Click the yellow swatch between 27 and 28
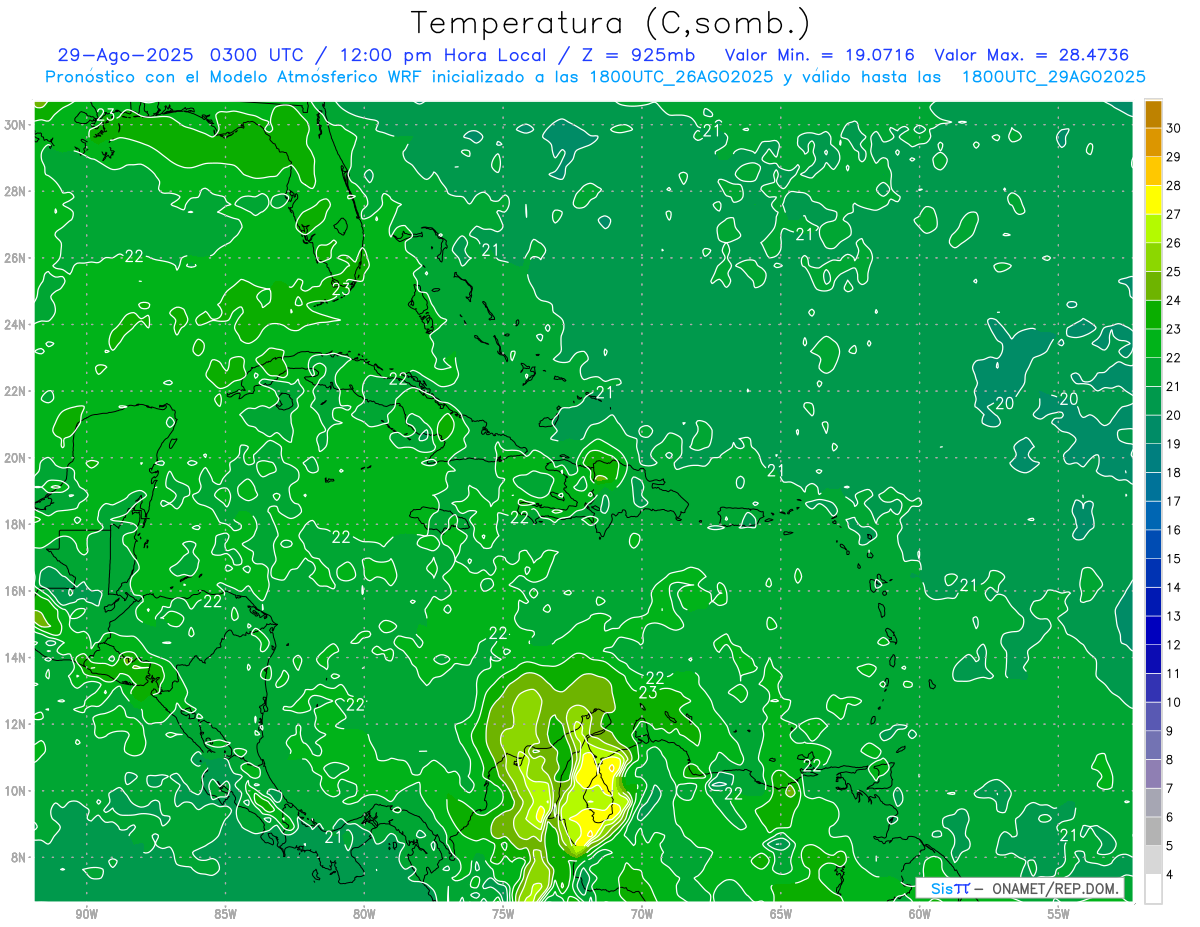The image size is (1200, 927). [1154, 200]
